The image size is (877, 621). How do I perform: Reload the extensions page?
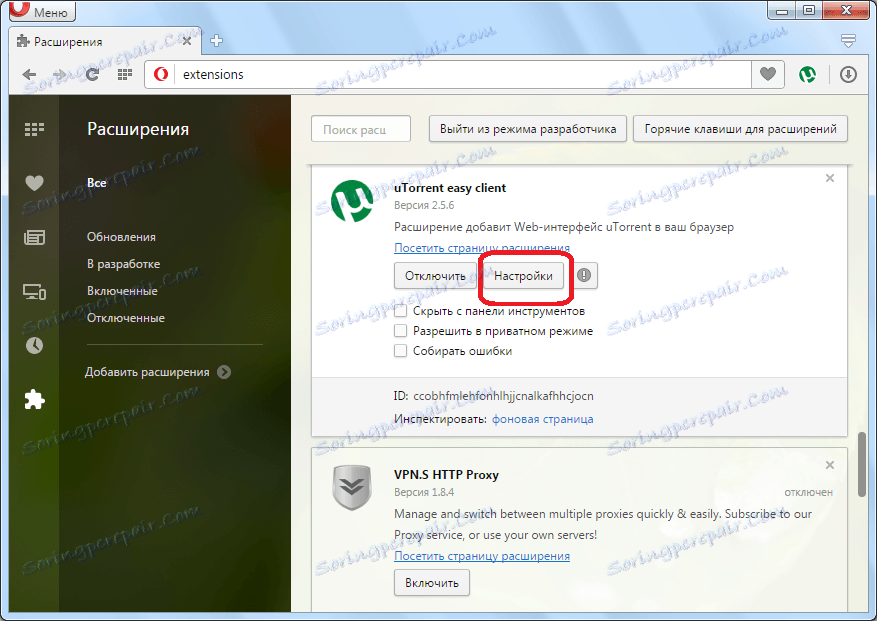(92, 74)
